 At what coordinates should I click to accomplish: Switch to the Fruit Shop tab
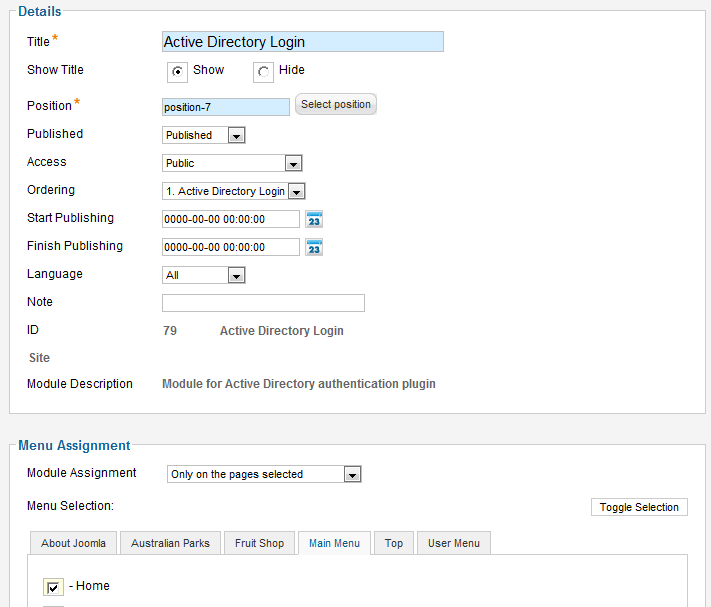pos(259,543)
